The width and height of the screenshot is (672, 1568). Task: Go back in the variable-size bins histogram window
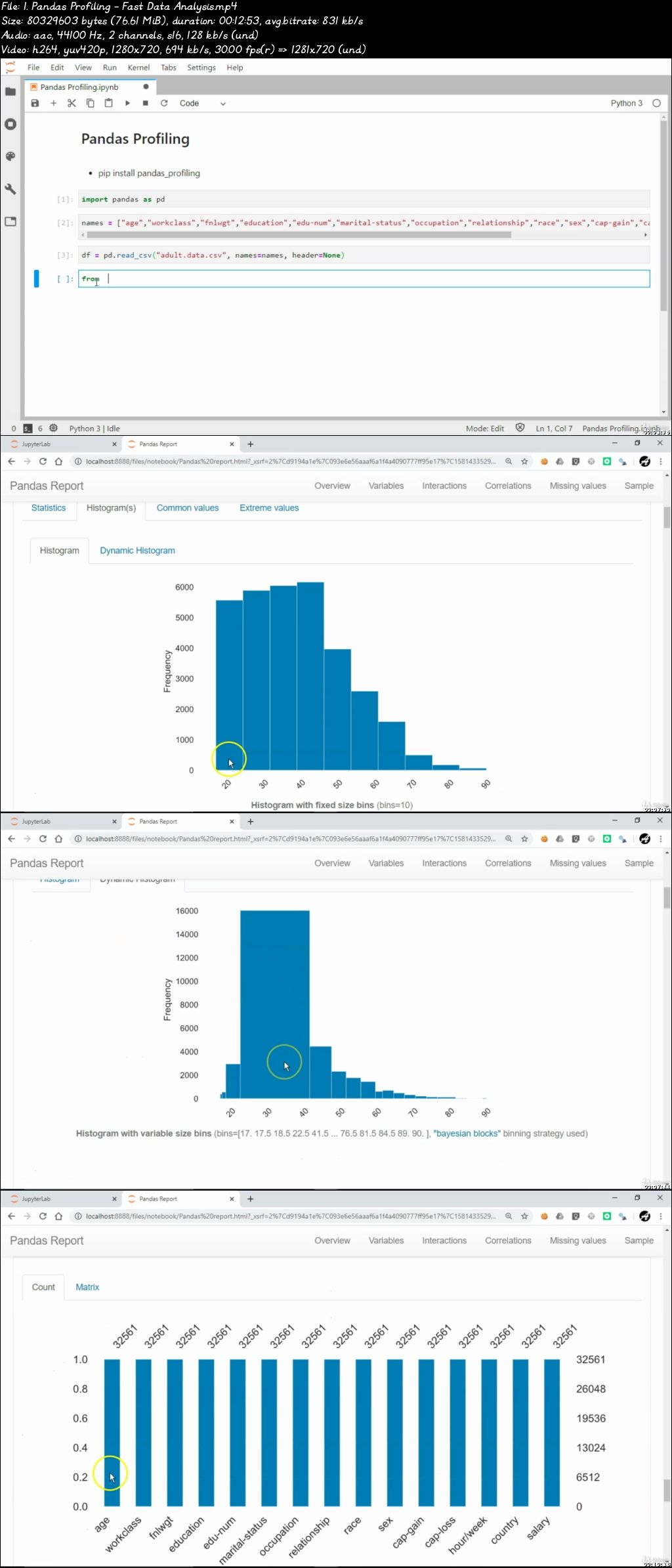11,839
